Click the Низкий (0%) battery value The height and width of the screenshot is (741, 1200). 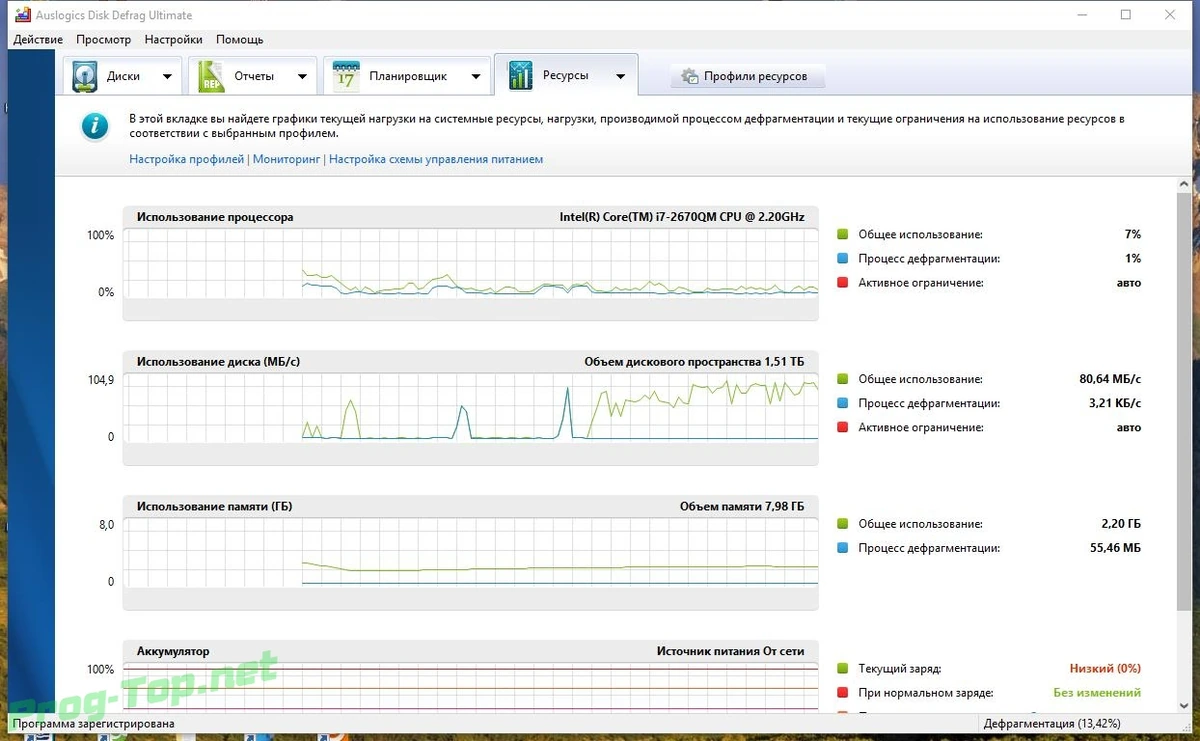coord(1104,668)
